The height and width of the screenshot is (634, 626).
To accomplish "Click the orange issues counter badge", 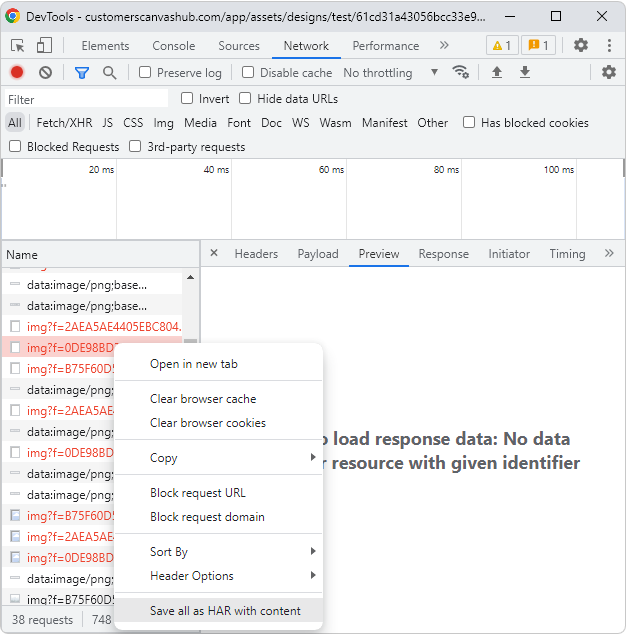I will coord(538,45).
